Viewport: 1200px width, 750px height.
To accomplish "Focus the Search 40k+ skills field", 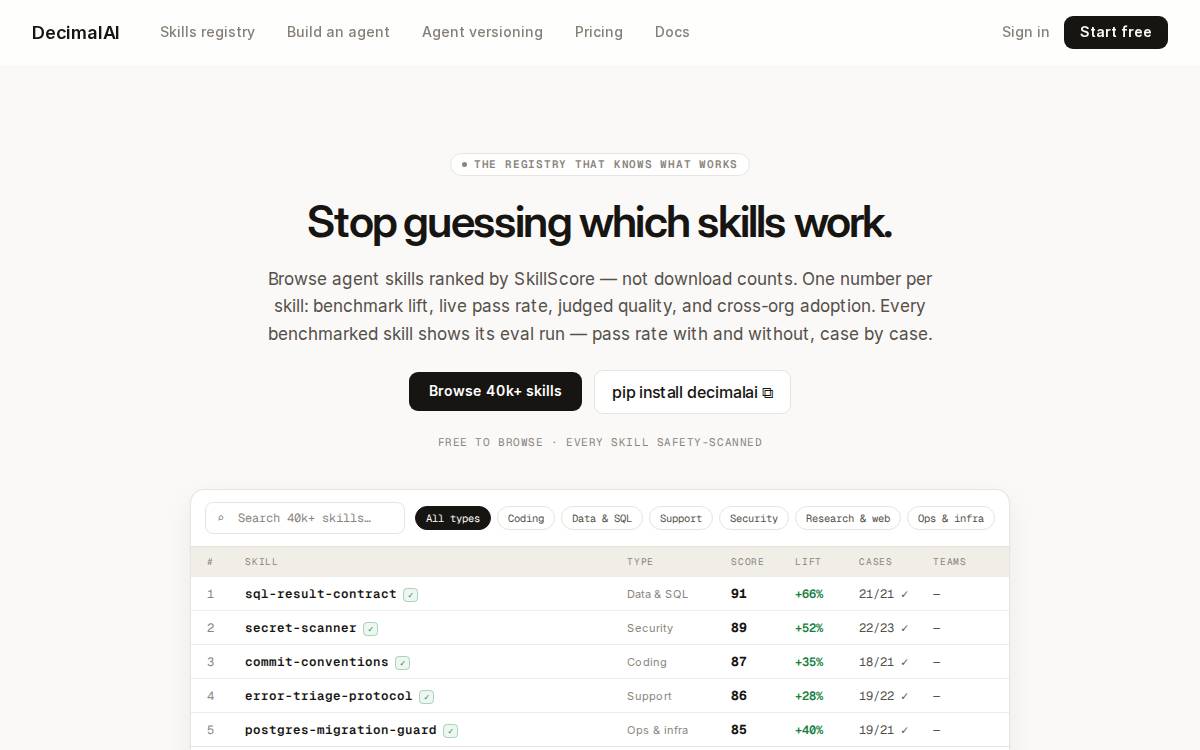I will click(x=305, y=518).
